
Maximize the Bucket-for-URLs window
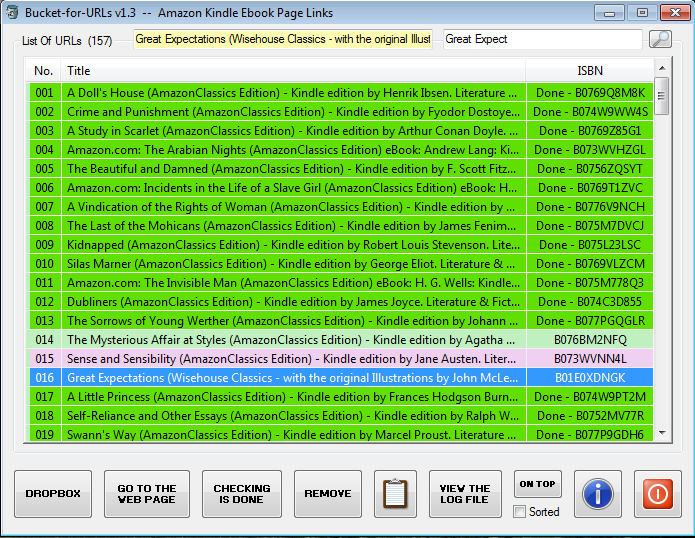coord(642,13)
